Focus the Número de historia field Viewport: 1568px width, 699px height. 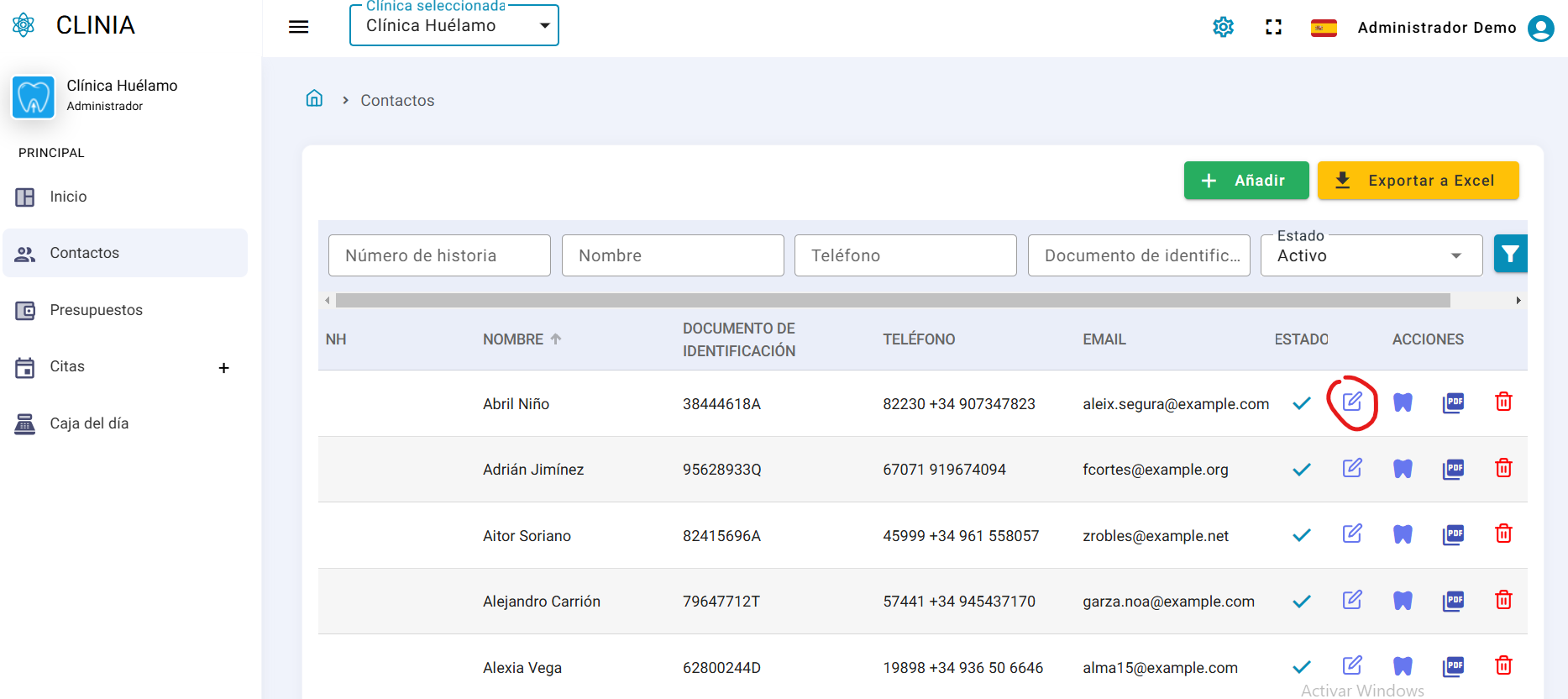pyautogui.click(x=439, y=255)
